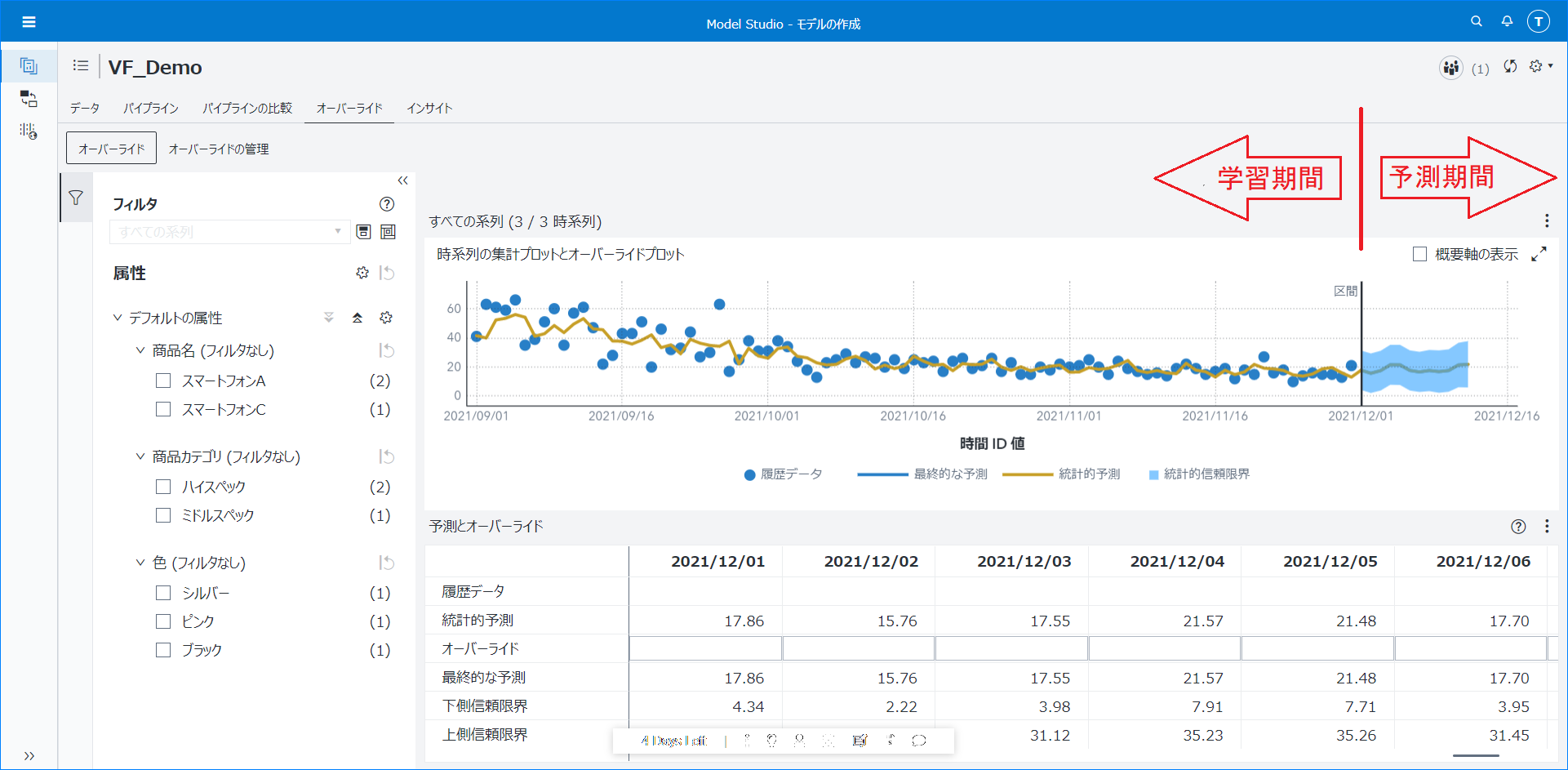Select the 最終的な予測 row label
Viewport: 1568px width, 770px height.
click(x=484, y=678)
